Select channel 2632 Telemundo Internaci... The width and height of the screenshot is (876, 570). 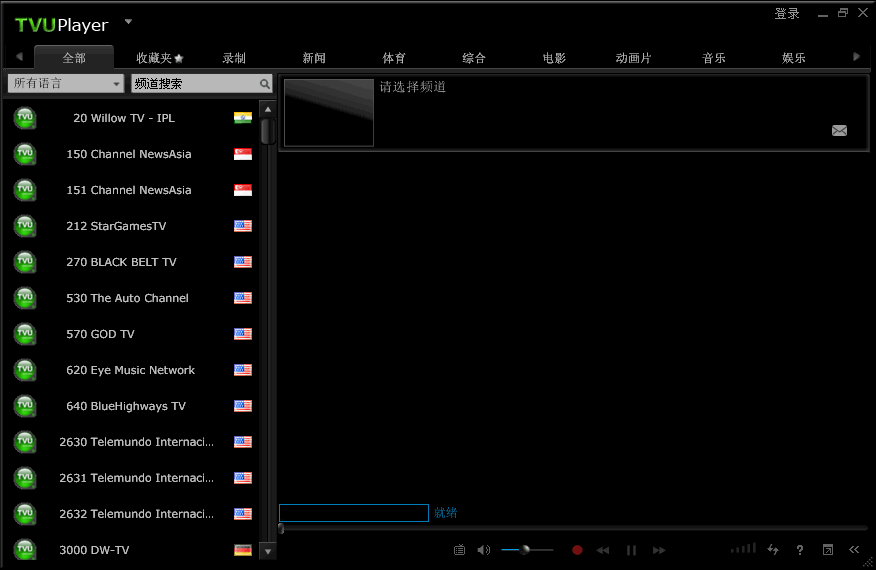pos(133,514)
